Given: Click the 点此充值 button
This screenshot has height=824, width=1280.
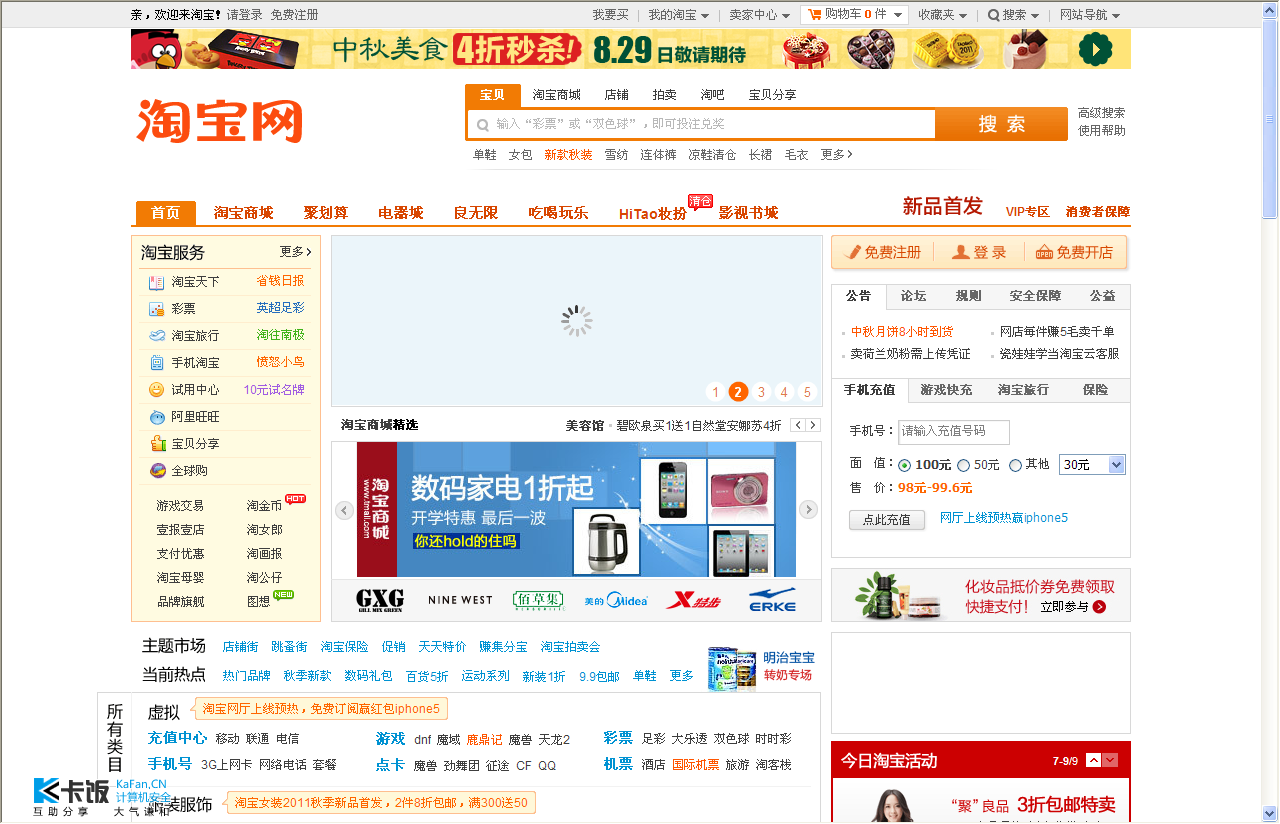Looking at the screenshot, I should (887, 520).
